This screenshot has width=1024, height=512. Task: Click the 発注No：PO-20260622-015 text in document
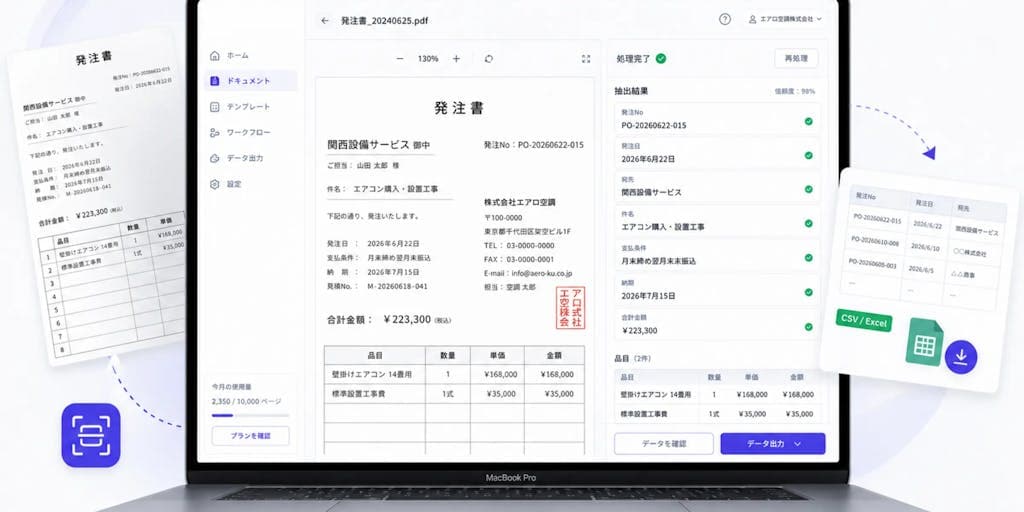coord(534,145)
